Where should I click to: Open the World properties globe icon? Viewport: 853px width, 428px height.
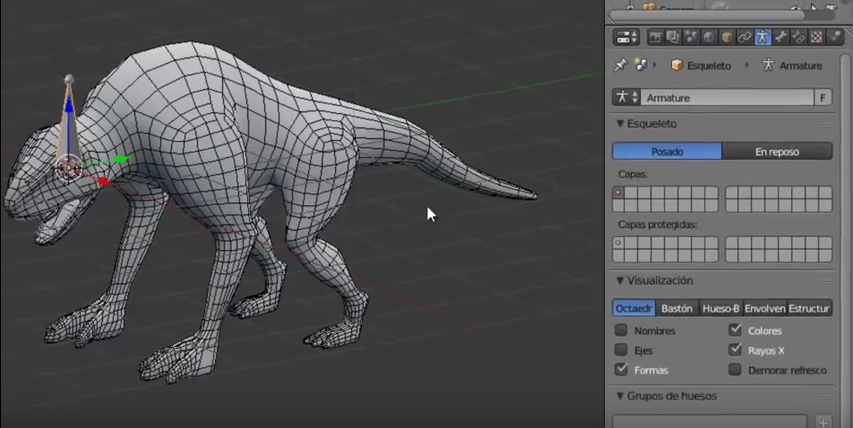(x=709, y=37)
